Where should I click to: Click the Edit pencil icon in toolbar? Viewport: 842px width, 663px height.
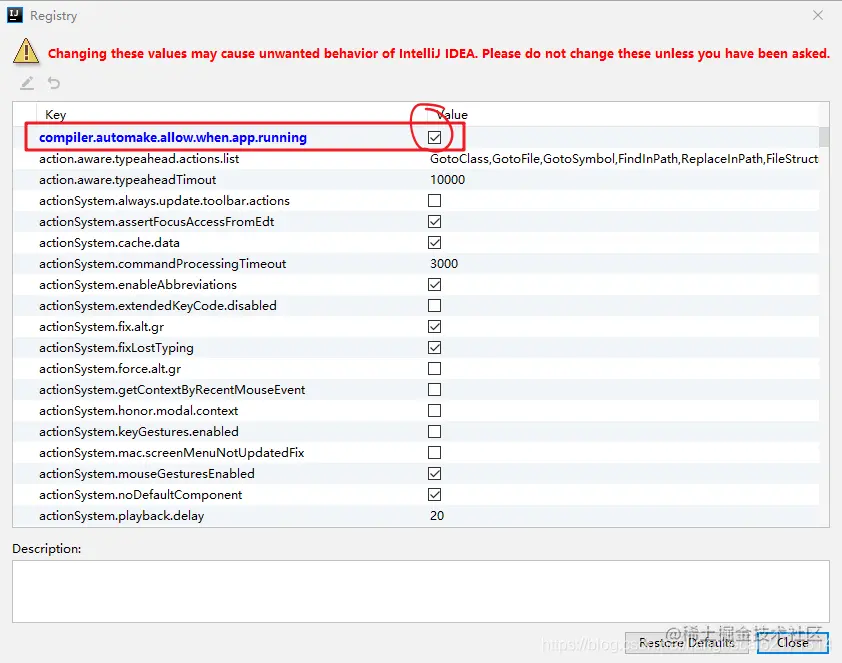click(x=27, y=83)
